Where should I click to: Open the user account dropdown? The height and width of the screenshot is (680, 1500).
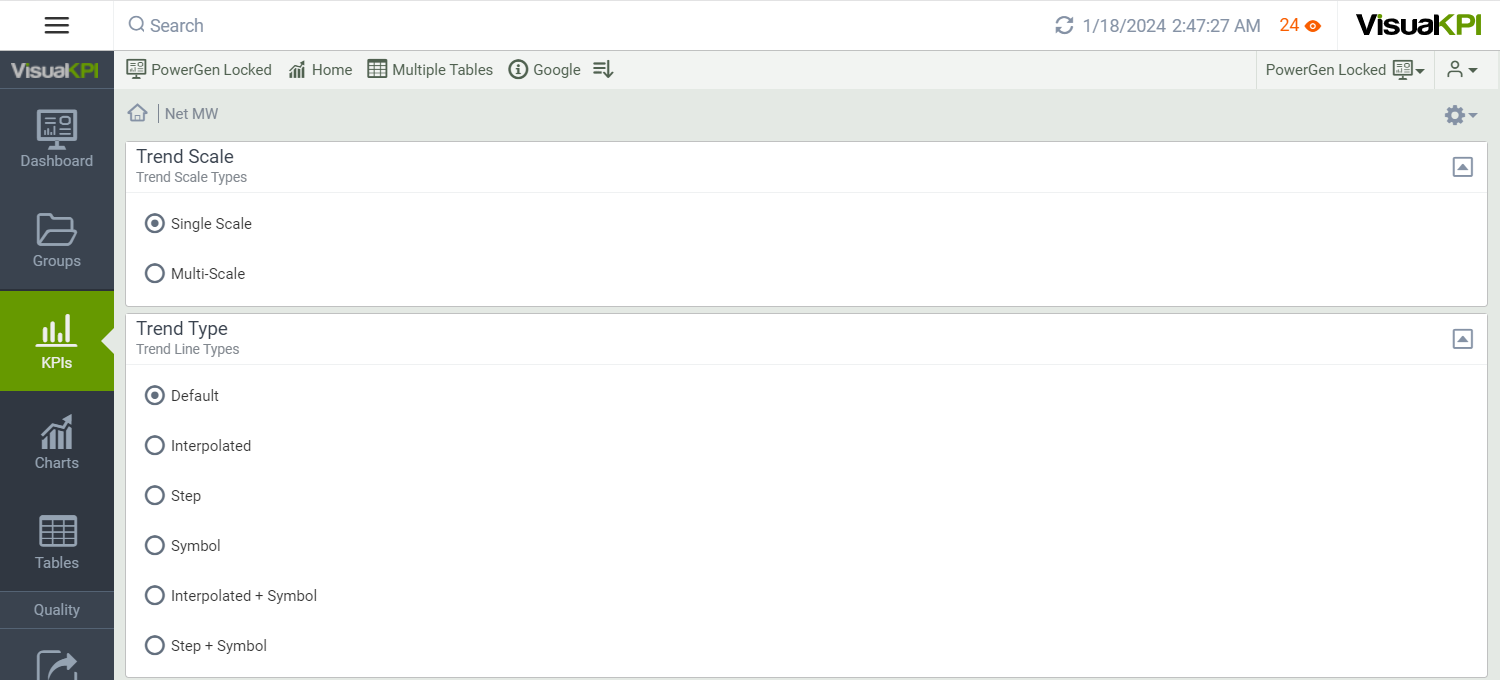click(x=1461, y=69)
